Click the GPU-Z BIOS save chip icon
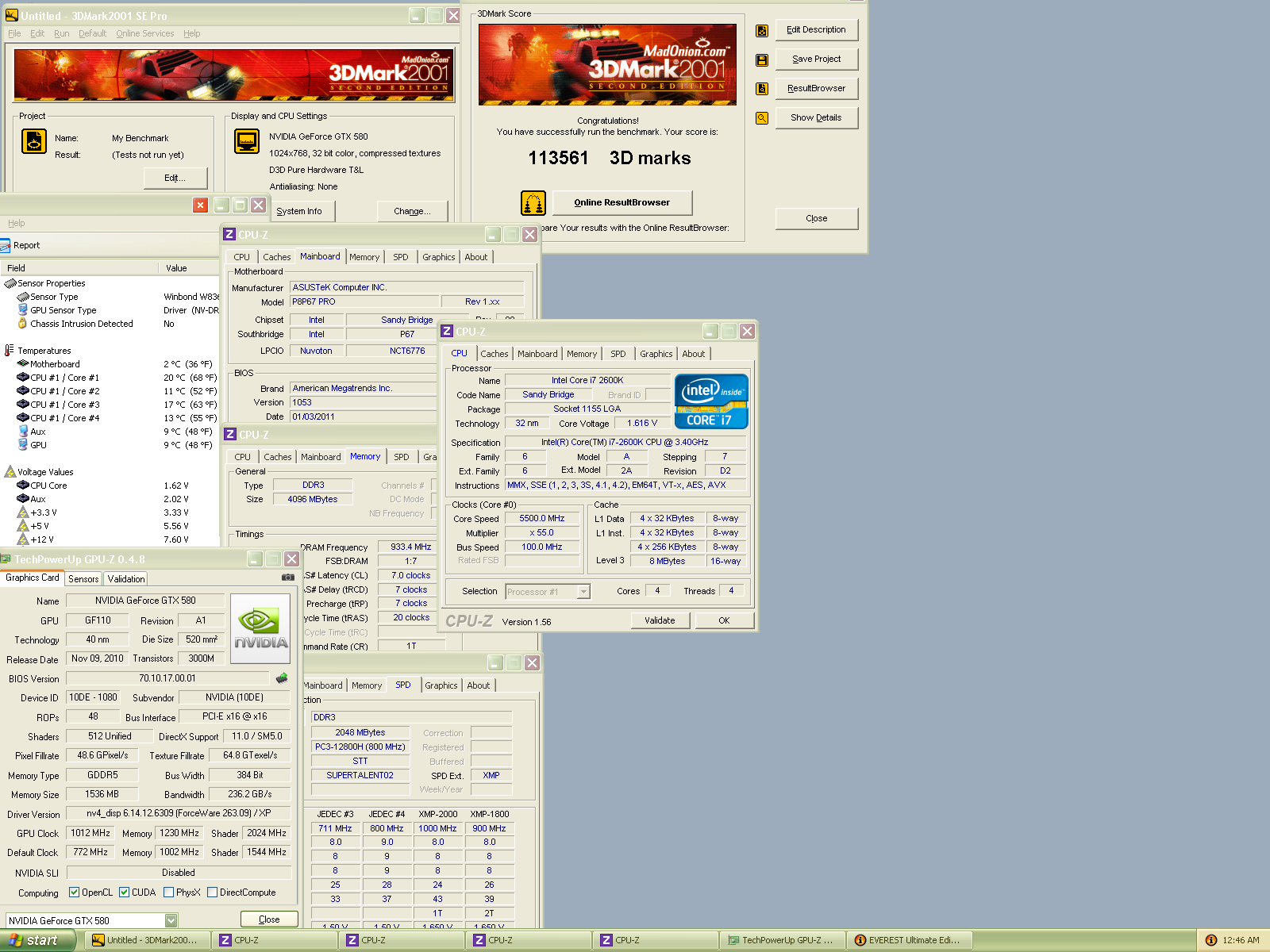The width and height of the screenshot is (1270, 952). point(282,678)
